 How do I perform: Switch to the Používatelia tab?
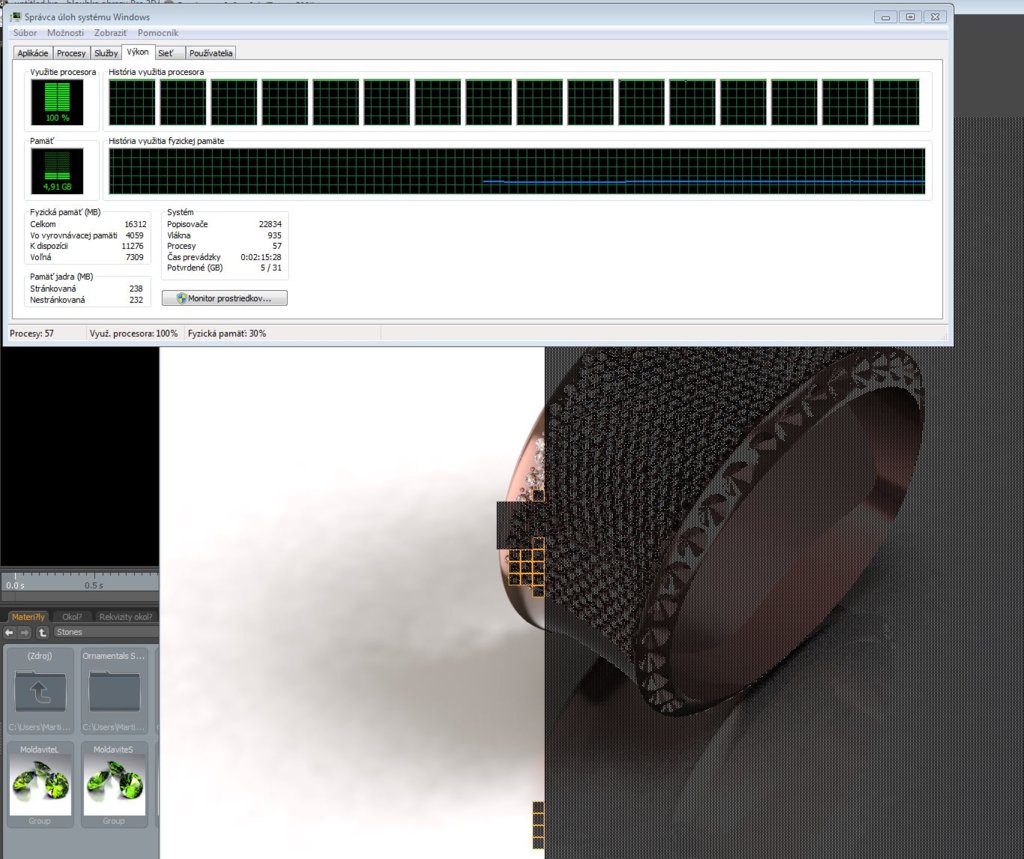[x=210, y=53]
